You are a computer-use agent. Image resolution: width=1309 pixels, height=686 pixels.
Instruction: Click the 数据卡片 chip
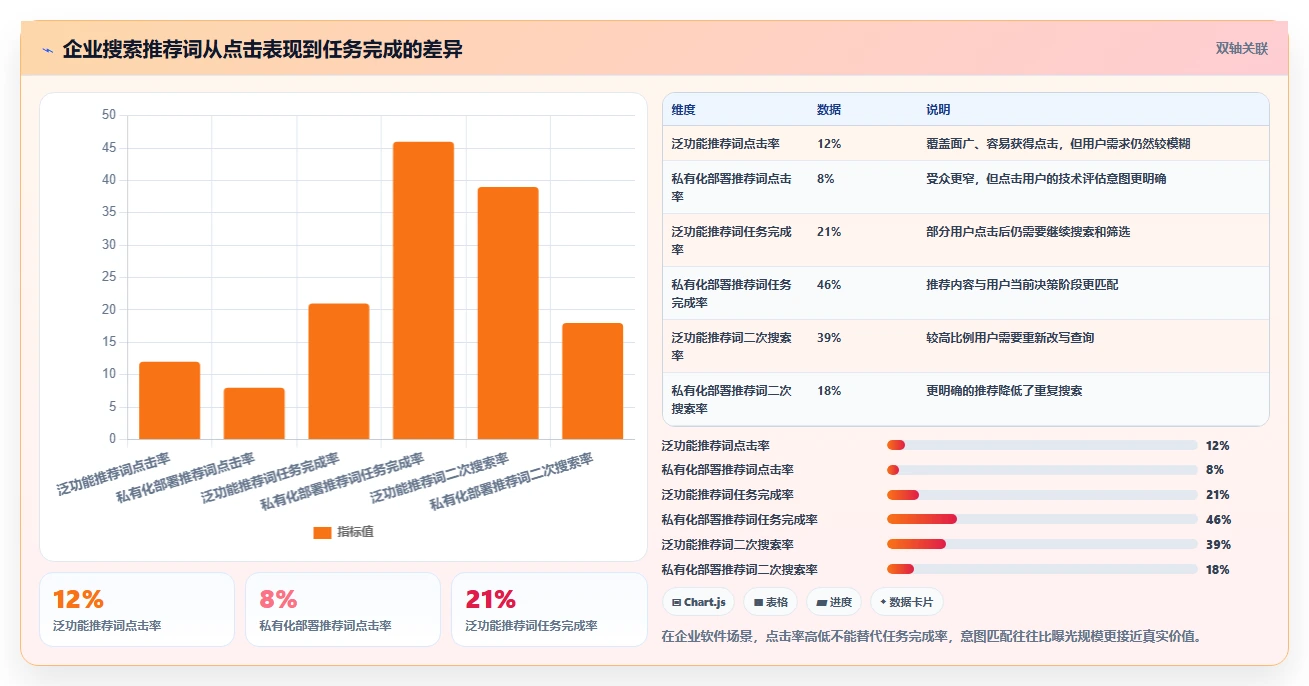[x=907, y=602]
